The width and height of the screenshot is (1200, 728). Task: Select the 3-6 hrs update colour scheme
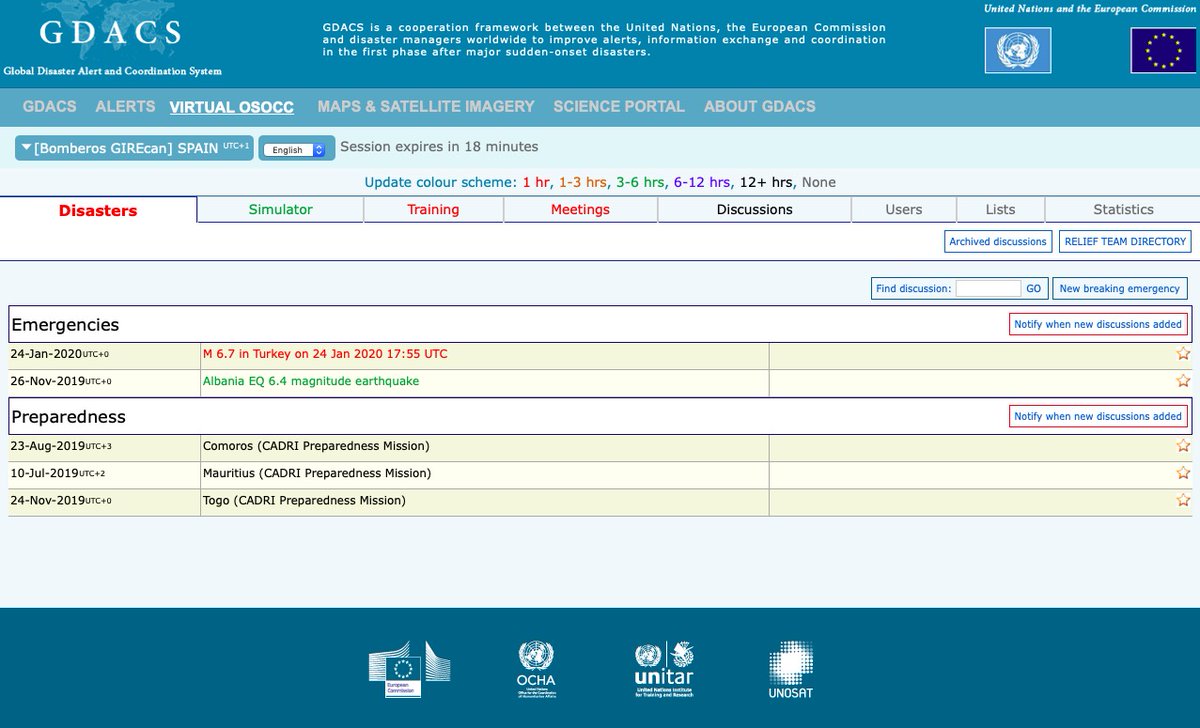tap(640, 182)
